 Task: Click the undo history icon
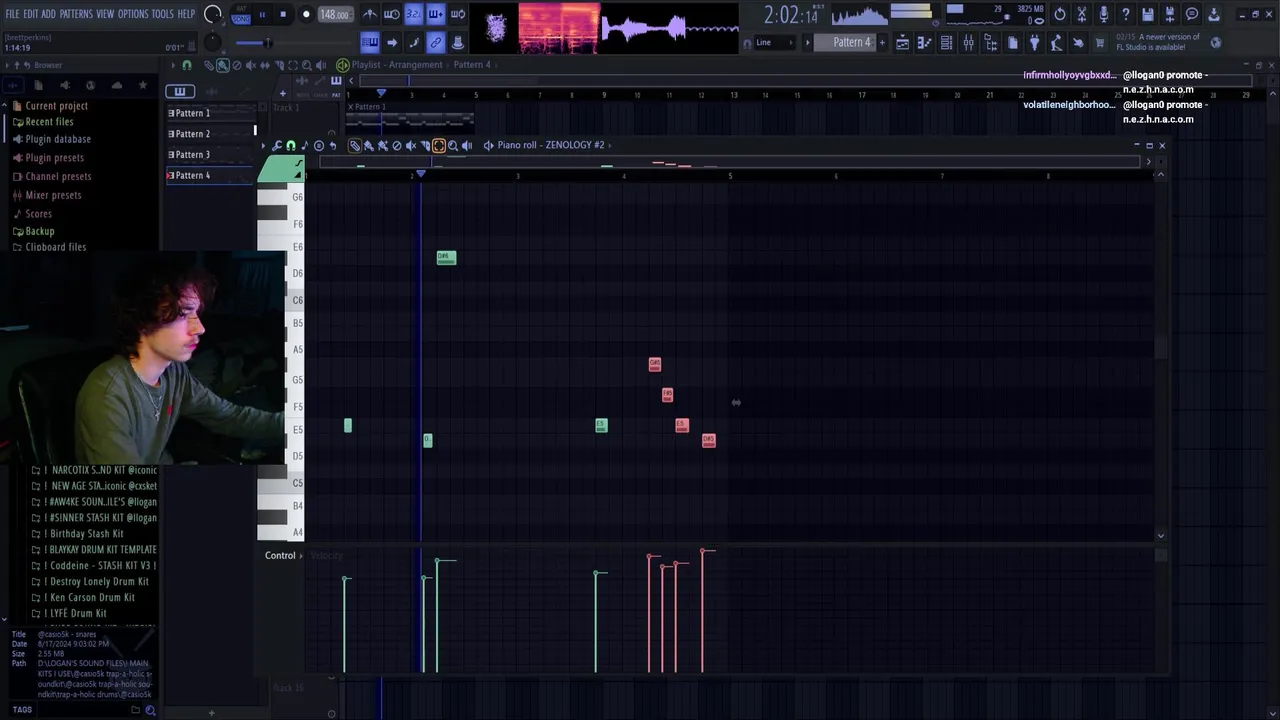1060,14
